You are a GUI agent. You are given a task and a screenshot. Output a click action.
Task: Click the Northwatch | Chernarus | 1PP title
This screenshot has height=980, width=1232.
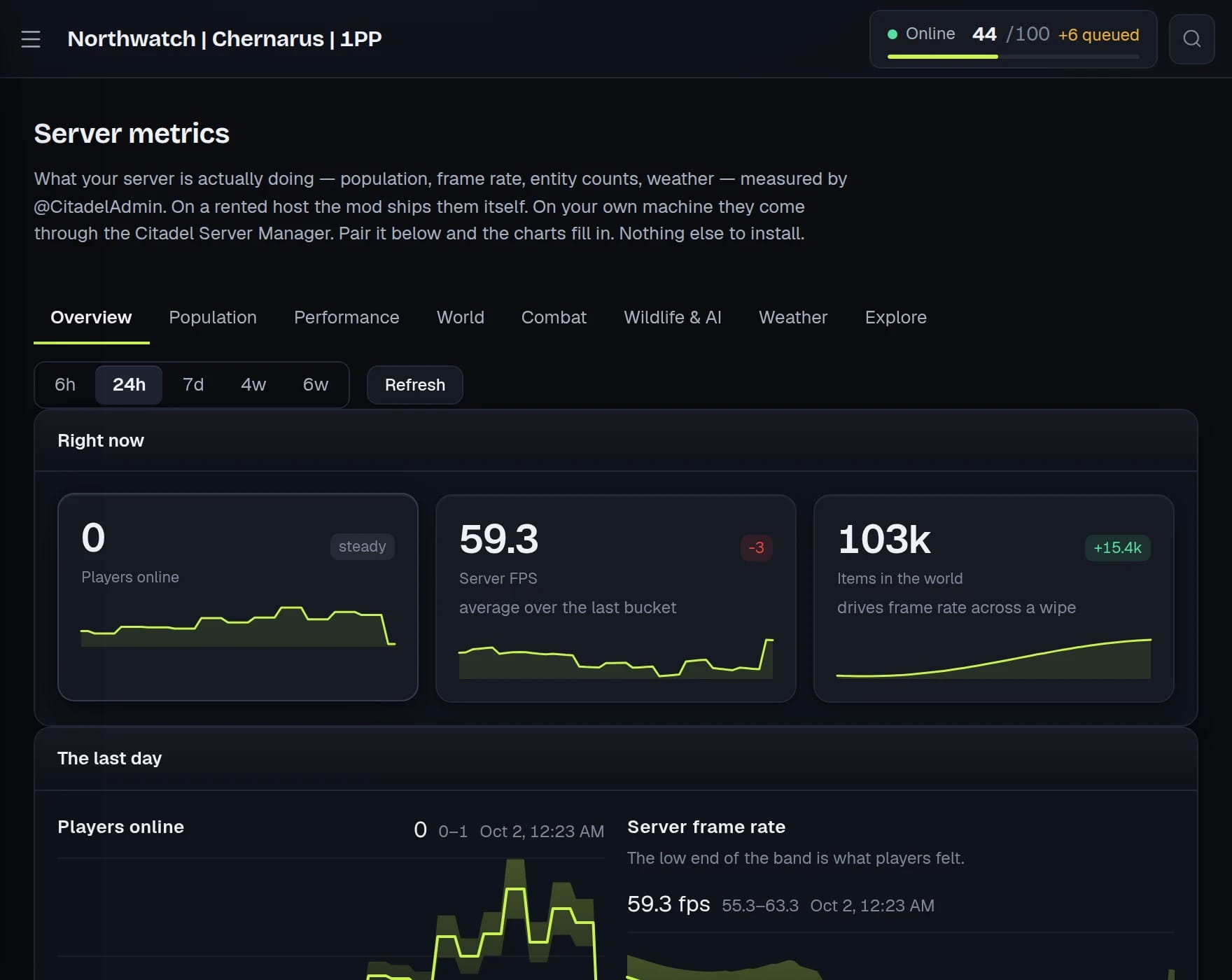[225, 38]
